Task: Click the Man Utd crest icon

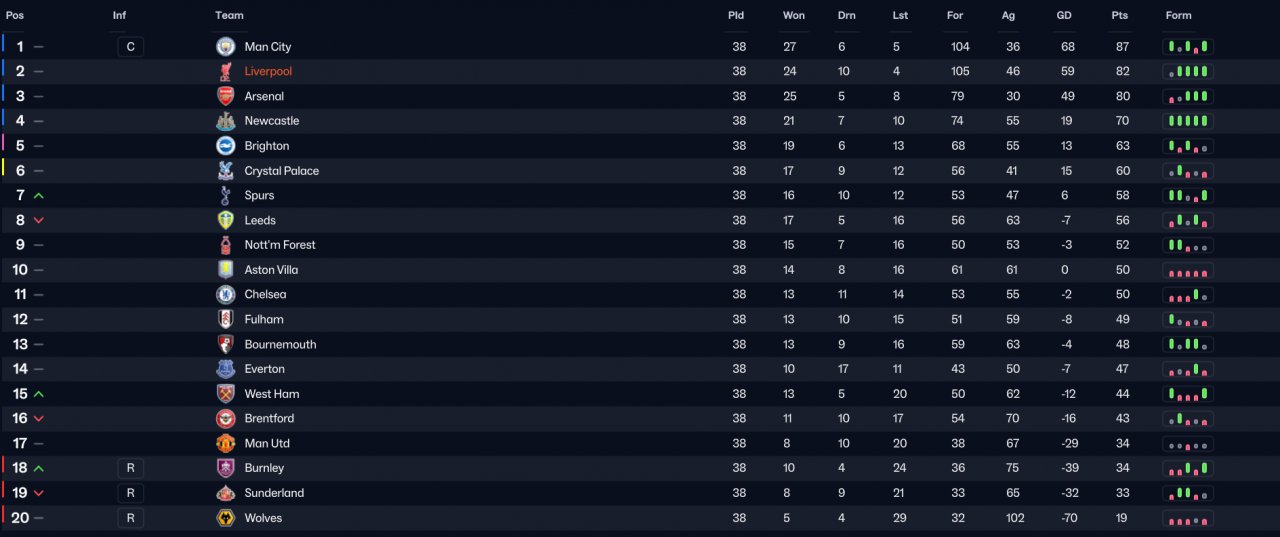Action: [x=225, y=443]
